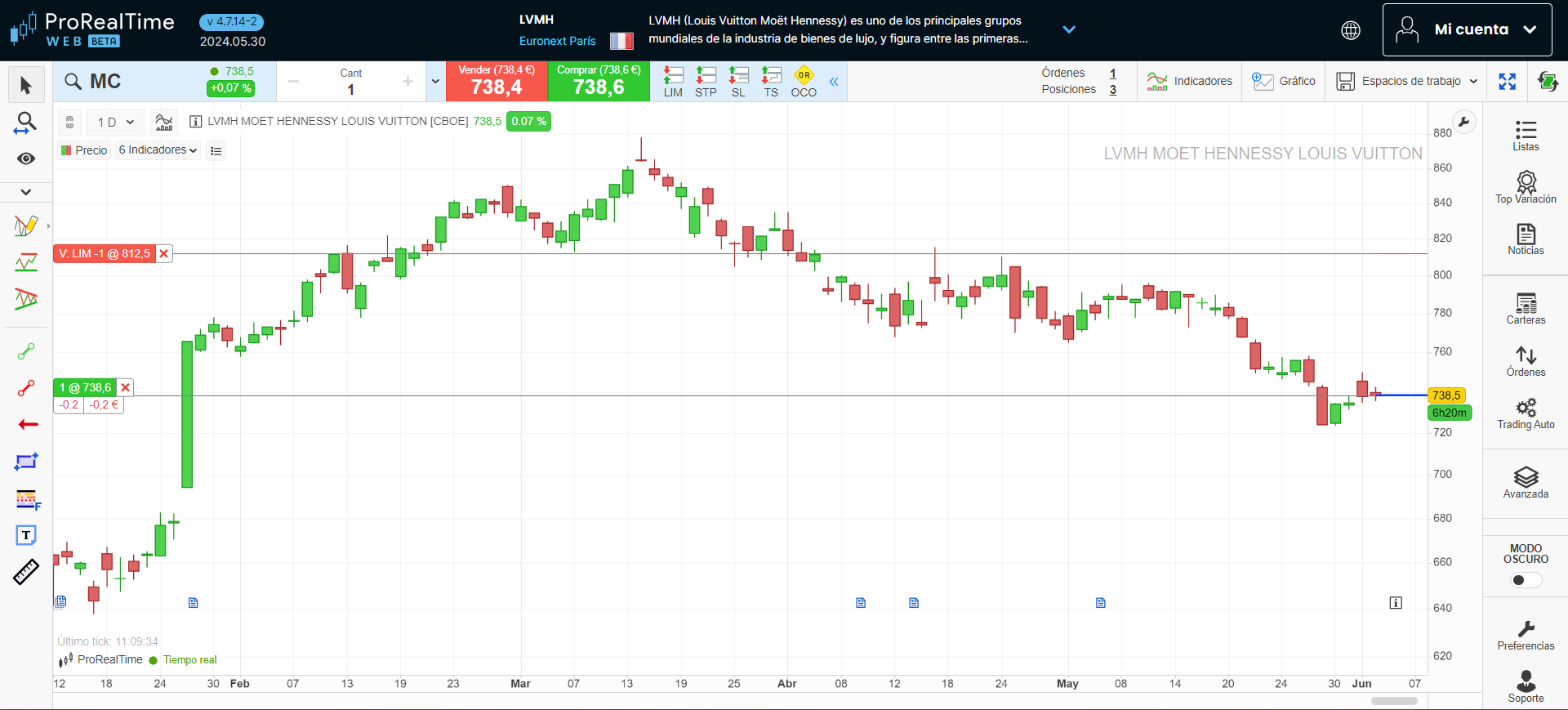The image size is (1568, 710).
Task: Toggle the eye visibility tool
Action: click(x=26, y=159)
